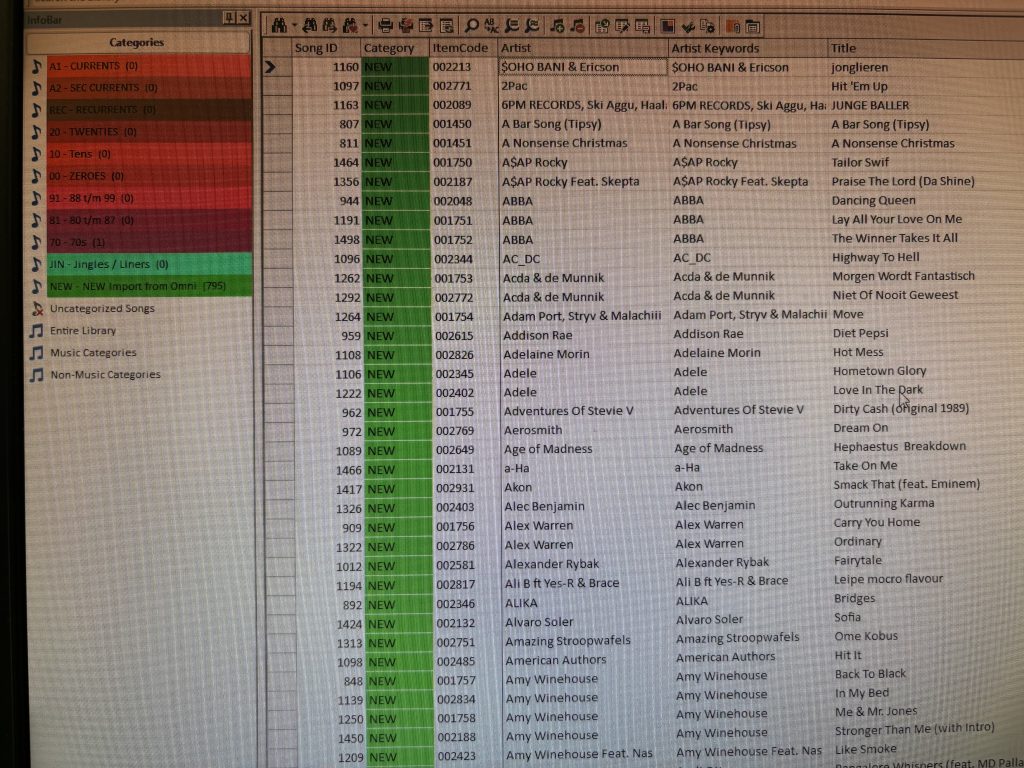Click the Categories header button
The image size is (1024, 768).
137,42
